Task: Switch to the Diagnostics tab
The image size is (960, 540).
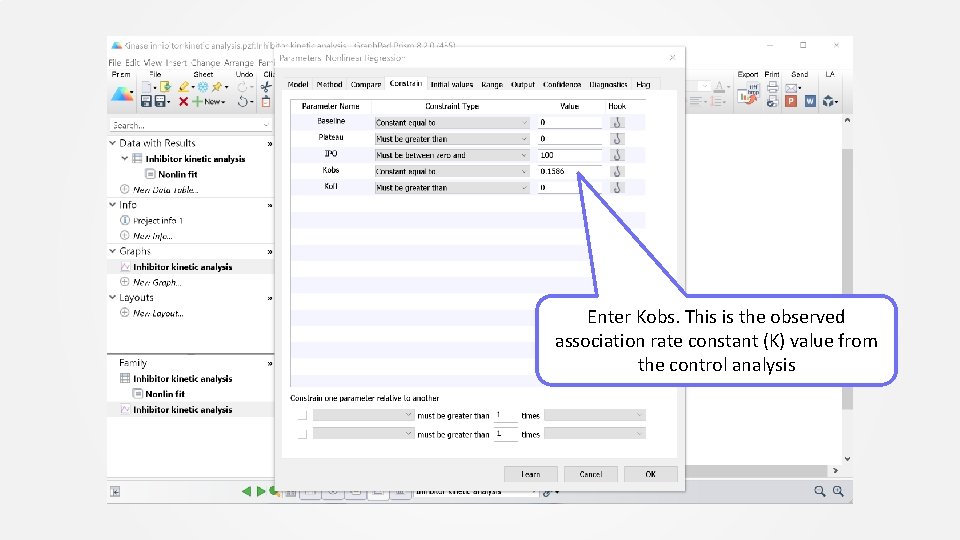Action: [x=608, y=84]
